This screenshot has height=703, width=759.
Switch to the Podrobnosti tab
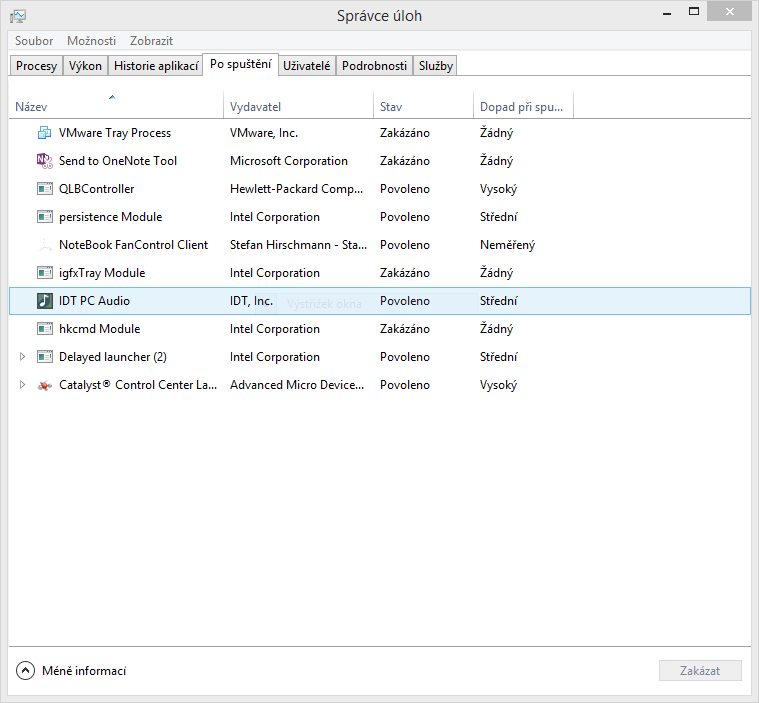point(374,66)
